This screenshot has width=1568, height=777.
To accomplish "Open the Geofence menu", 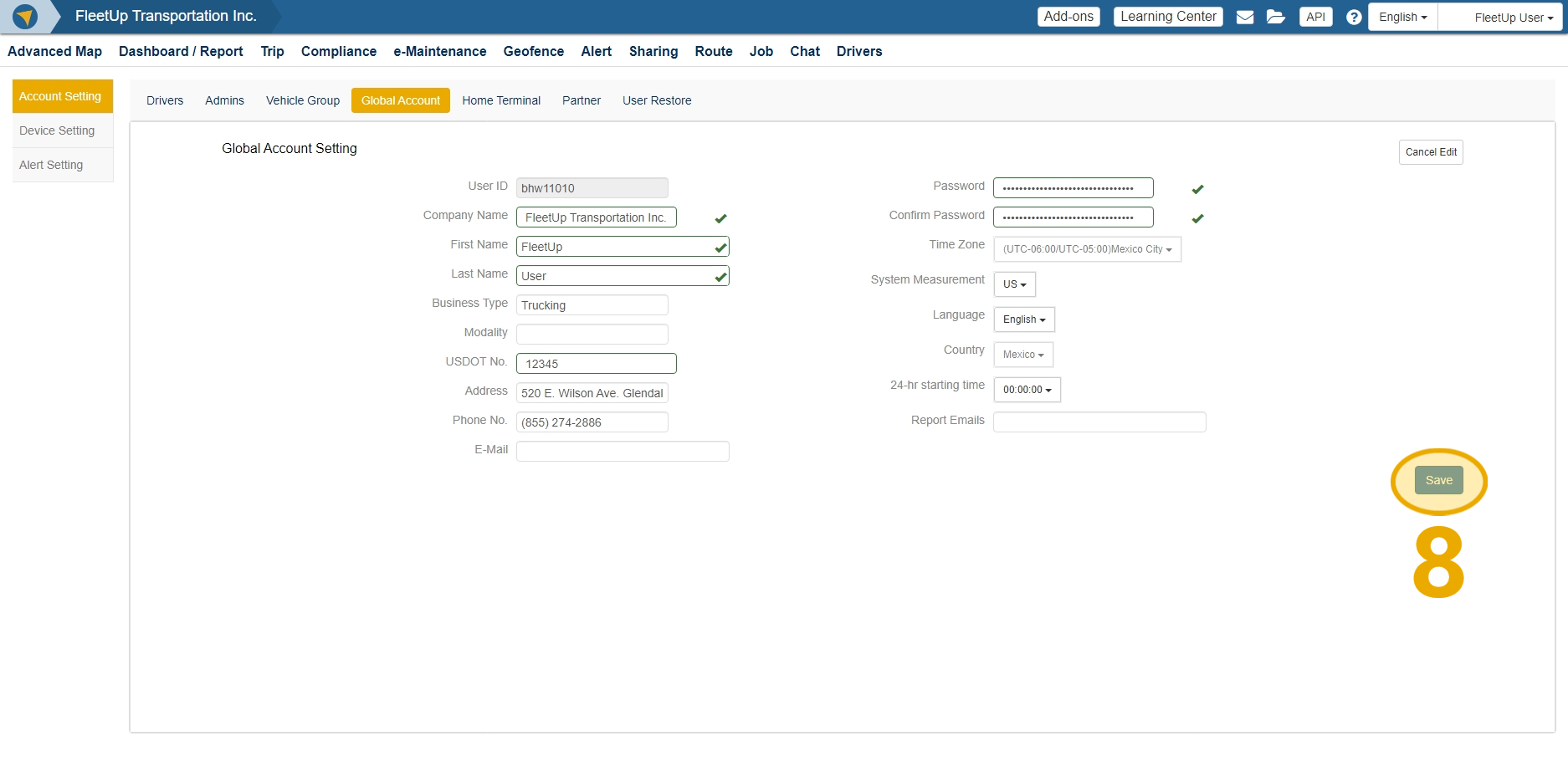I will point(534,51).
